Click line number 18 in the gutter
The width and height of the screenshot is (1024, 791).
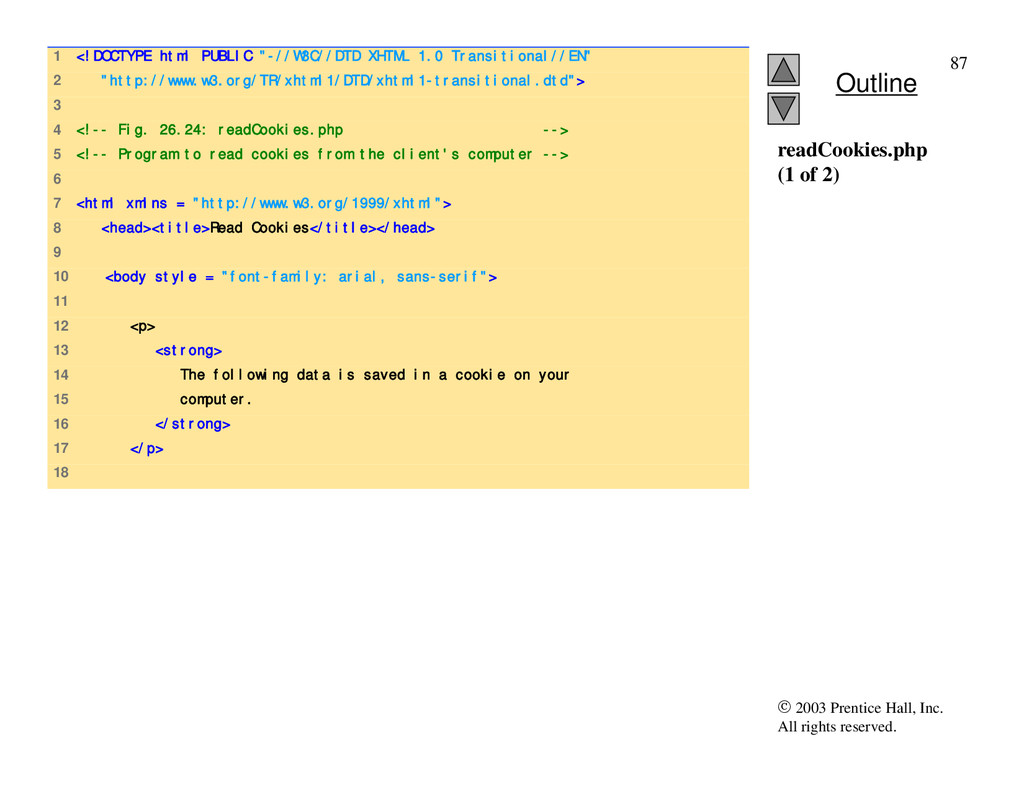[x=61, y=472]
